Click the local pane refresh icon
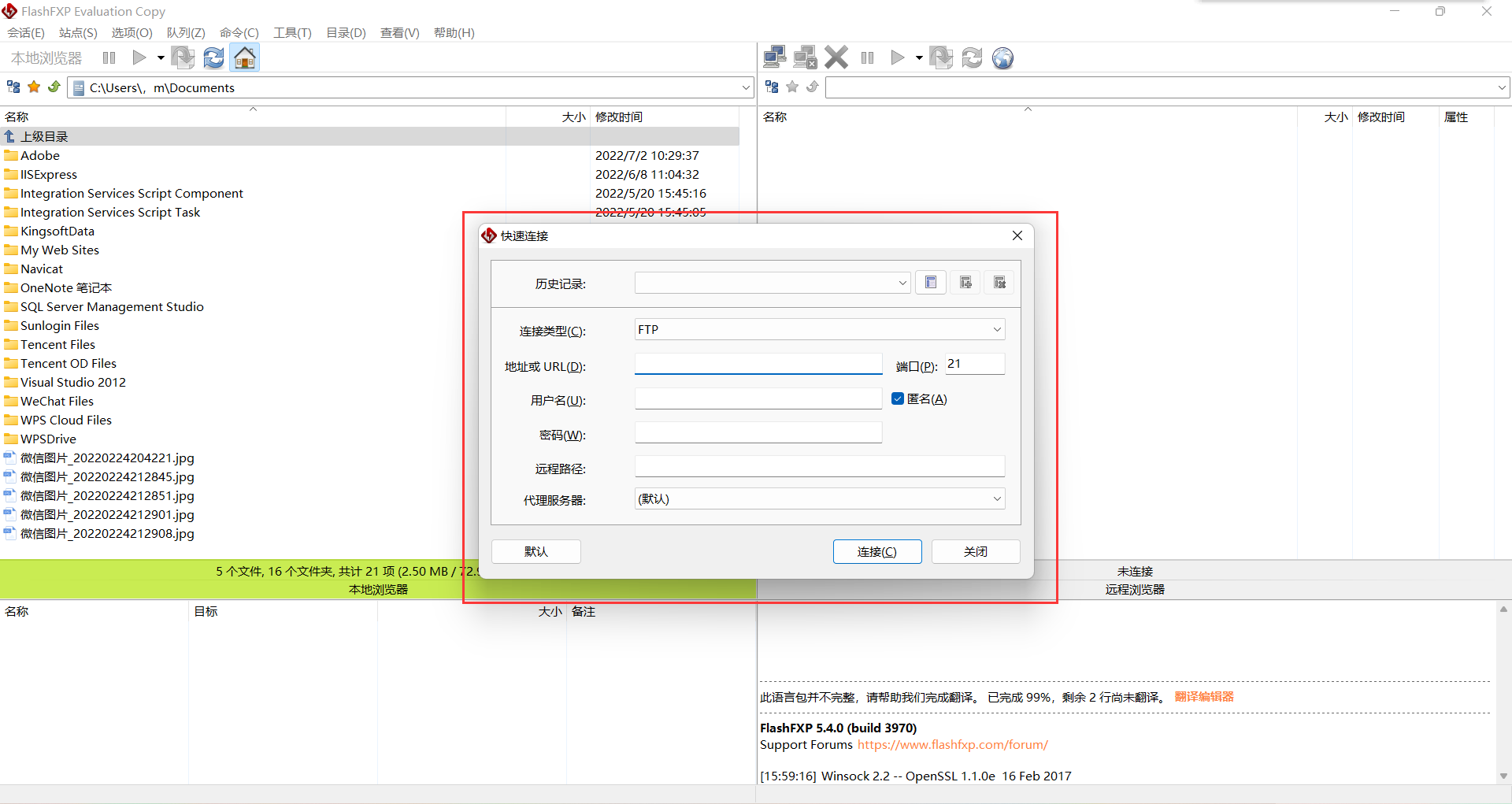Image resolution: width=1512 pixels, height=804 pixels. [x=213, y=57]
